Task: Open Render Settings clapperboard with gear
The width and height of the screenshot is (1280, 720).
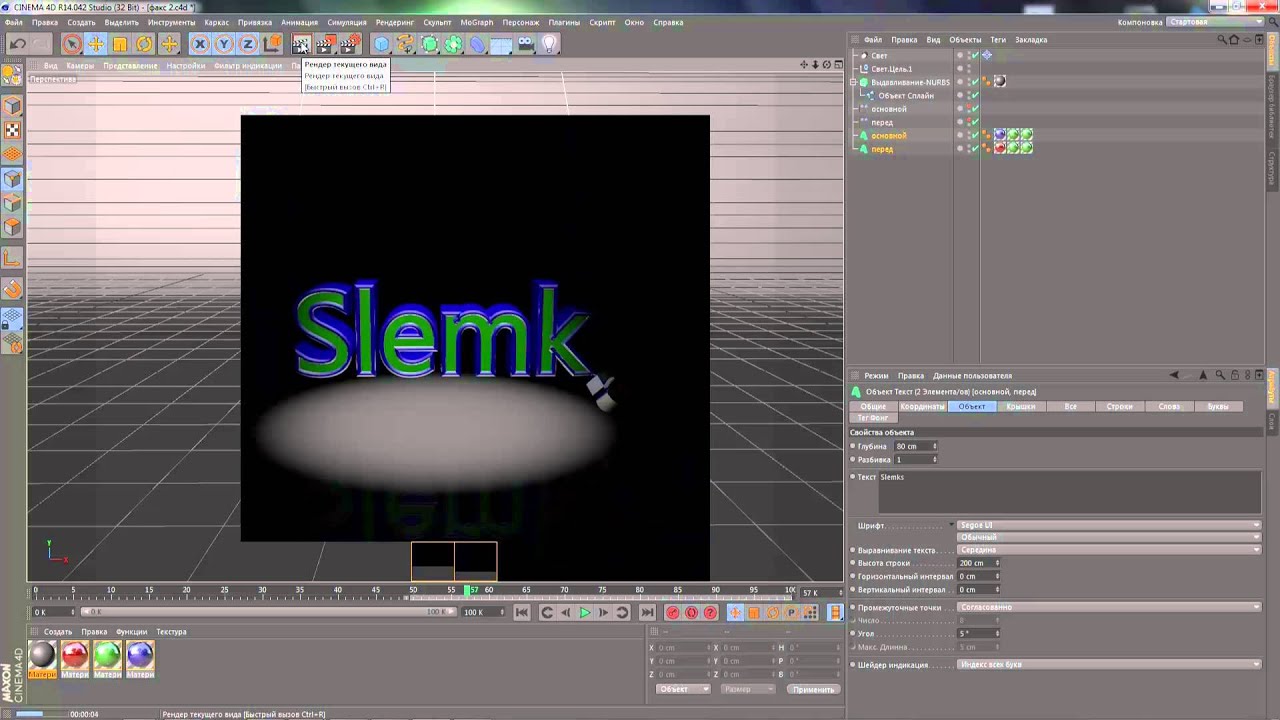Action: pos(349,44)
